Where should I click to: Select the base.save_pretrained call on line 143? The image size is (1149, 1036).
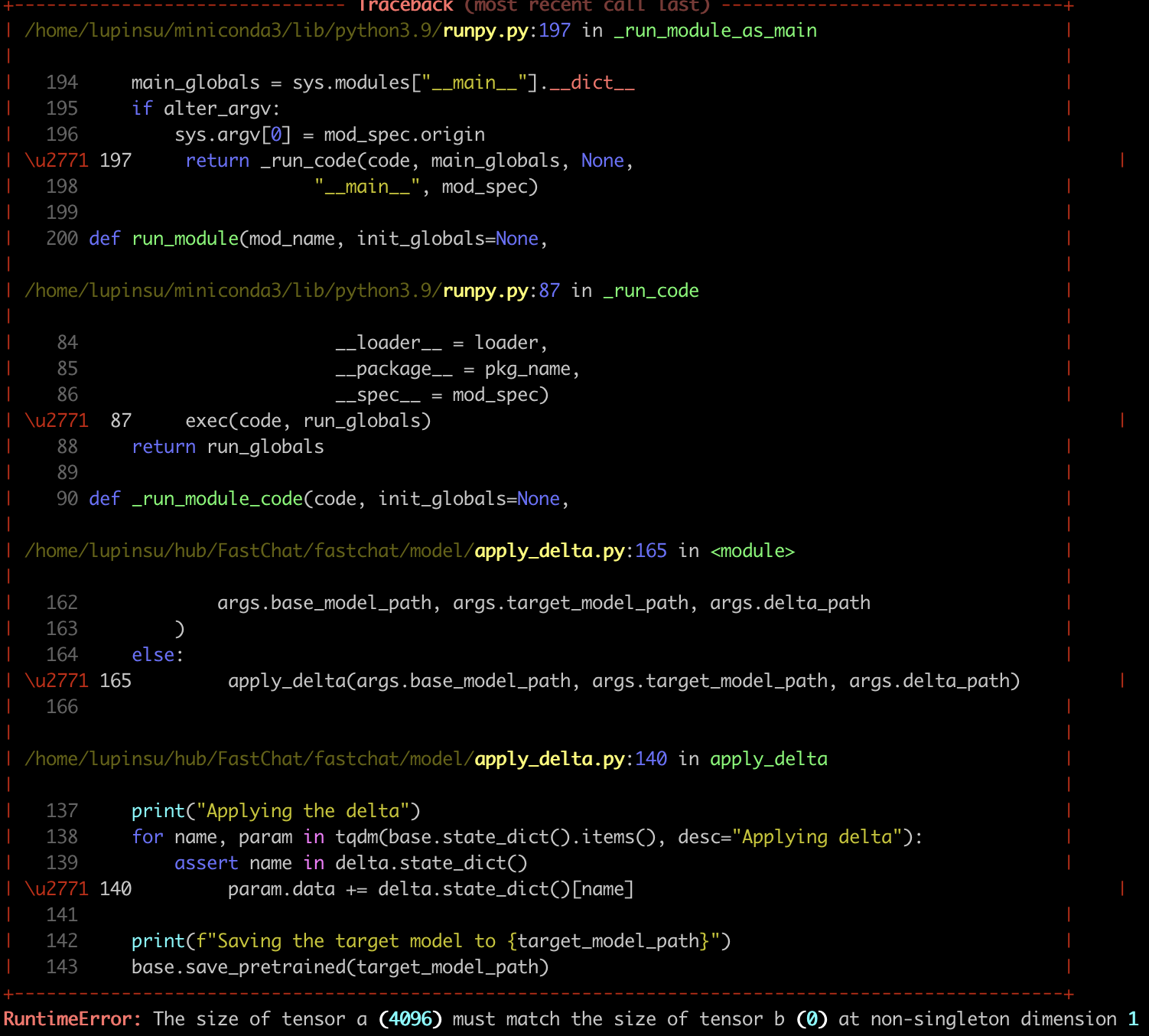[x=340, y=966]
